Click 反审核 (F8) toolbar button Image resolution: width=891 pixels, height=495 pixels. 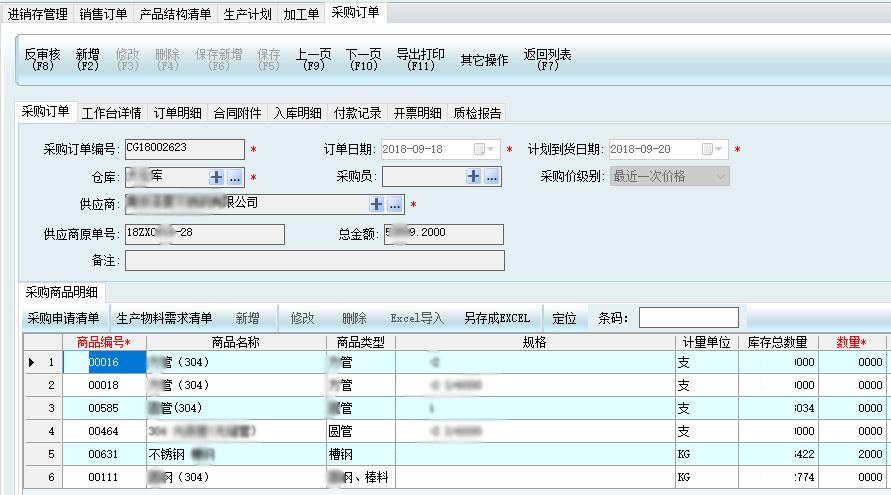point(43,60)
